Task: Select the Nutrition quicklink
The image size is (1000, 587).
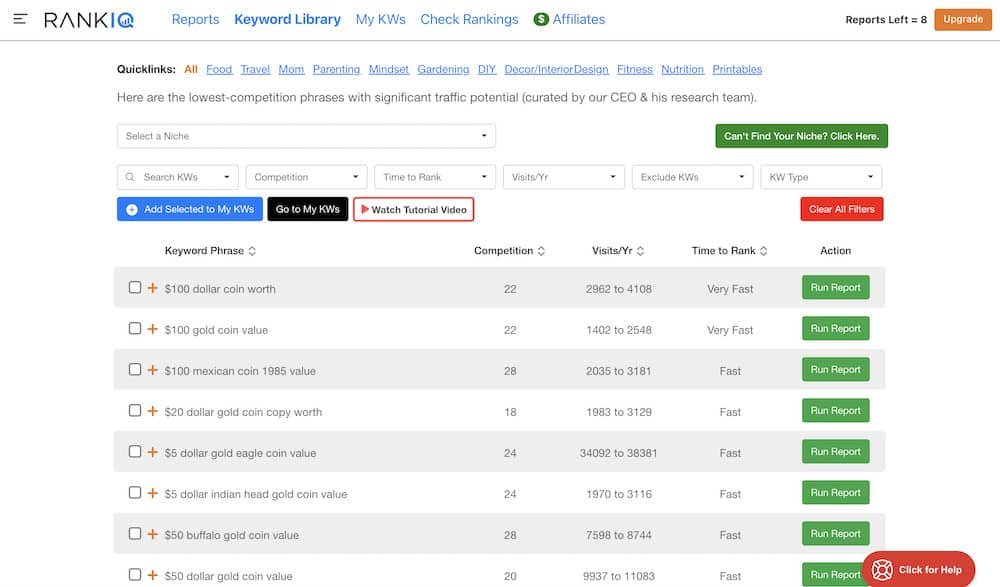Action: pyautogui.click(x=682, y=69)
